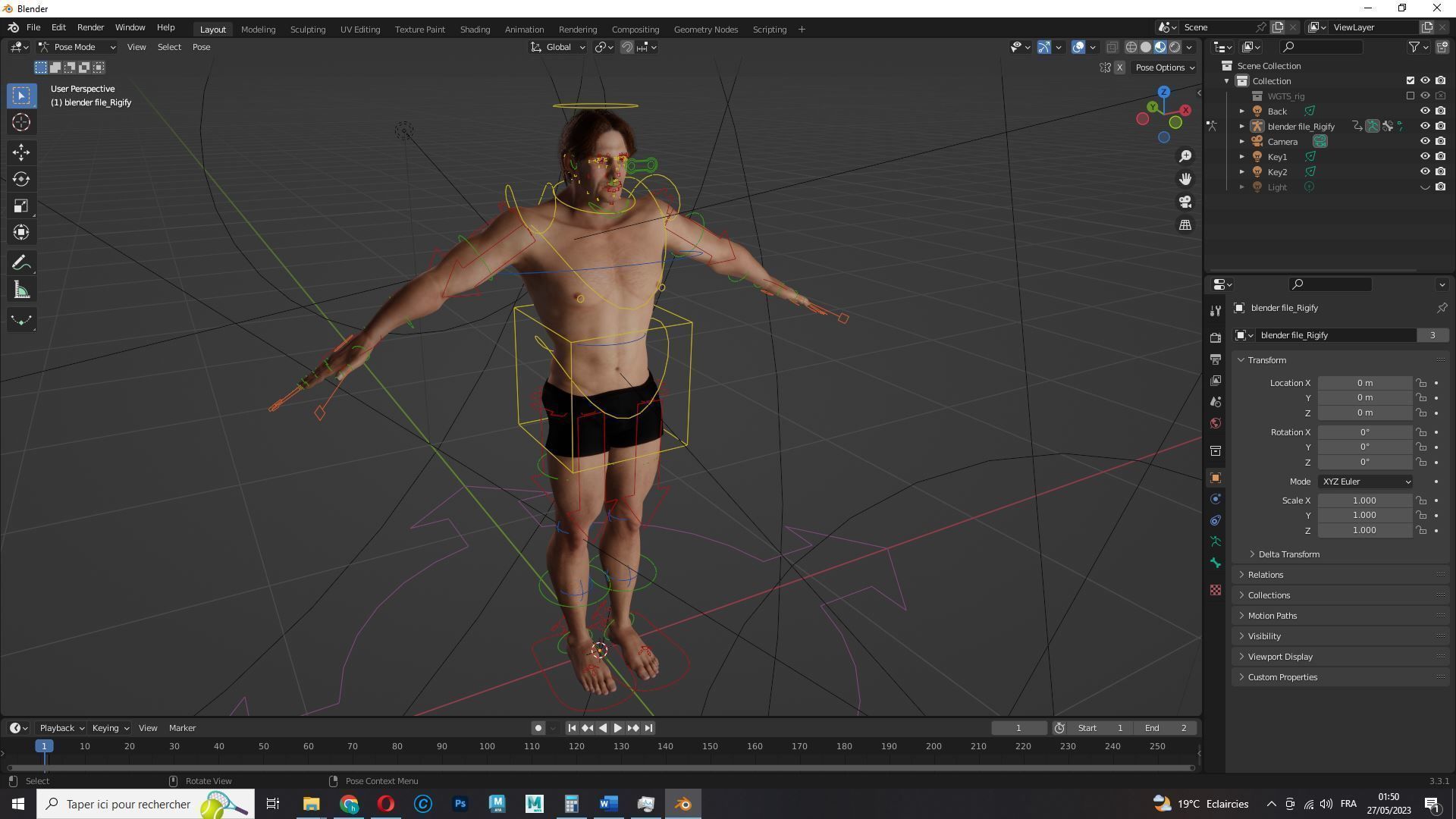This screenshot has width=1456, height=819.
Task: Open the Render menu
Action: [x=90, y=27]
